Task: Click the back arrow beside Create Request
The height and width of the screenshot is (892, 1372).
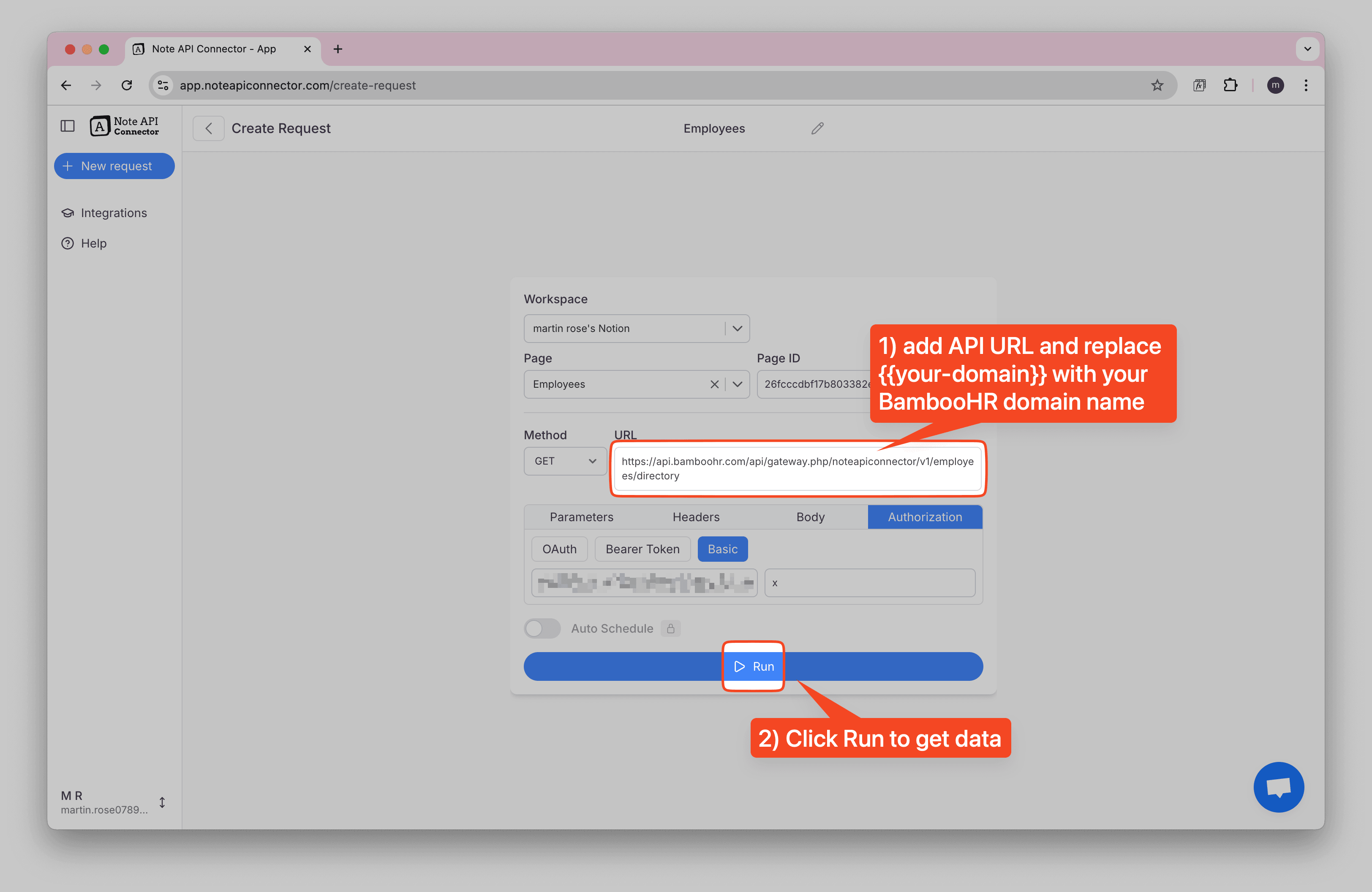Action: pyautogui.click(x=209, y=128)
